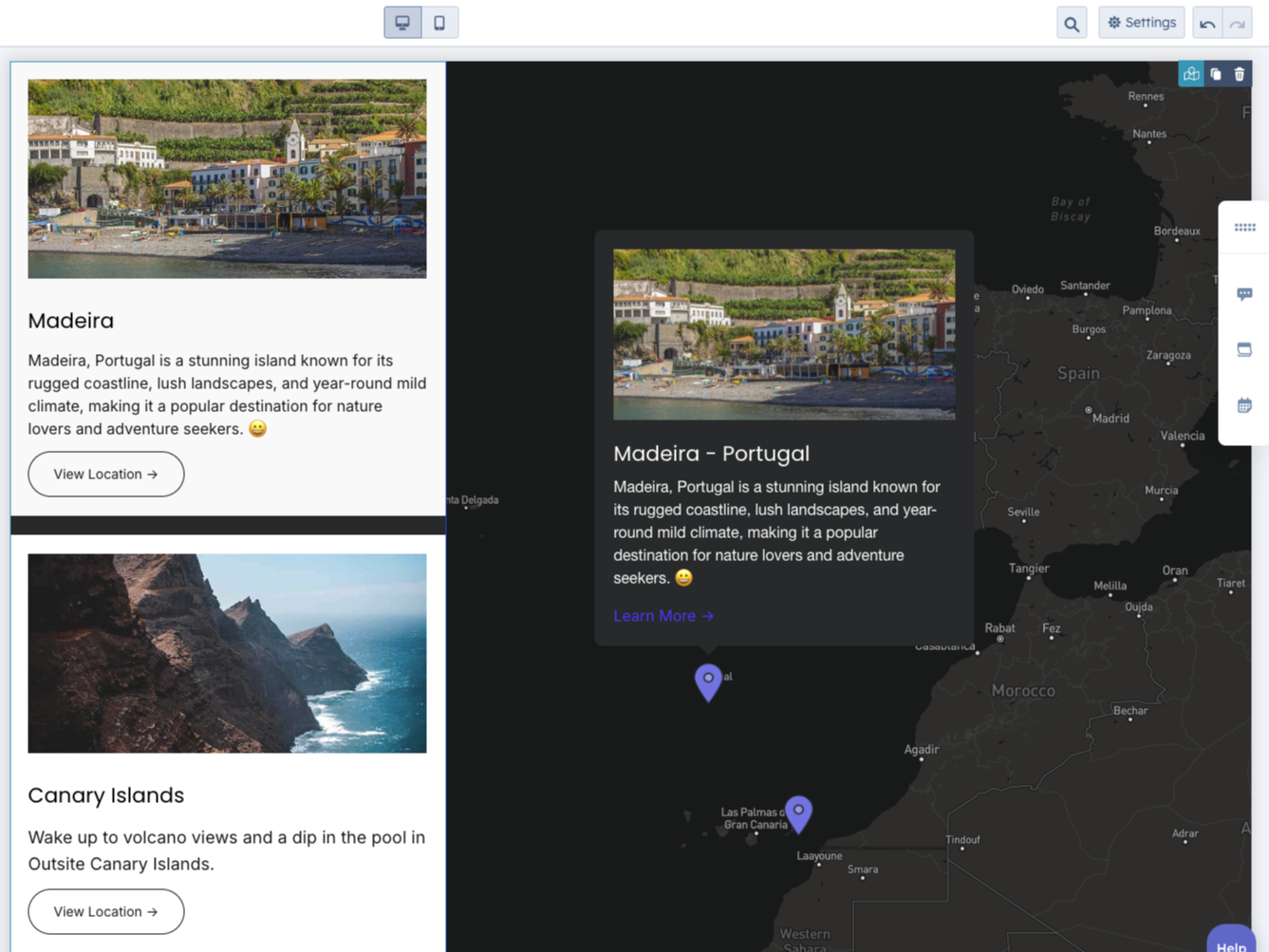Open the comments panel from the sidebar
Image resolution: width=1269 pixels, height=952 pixels.
(x=1244, y=293)
